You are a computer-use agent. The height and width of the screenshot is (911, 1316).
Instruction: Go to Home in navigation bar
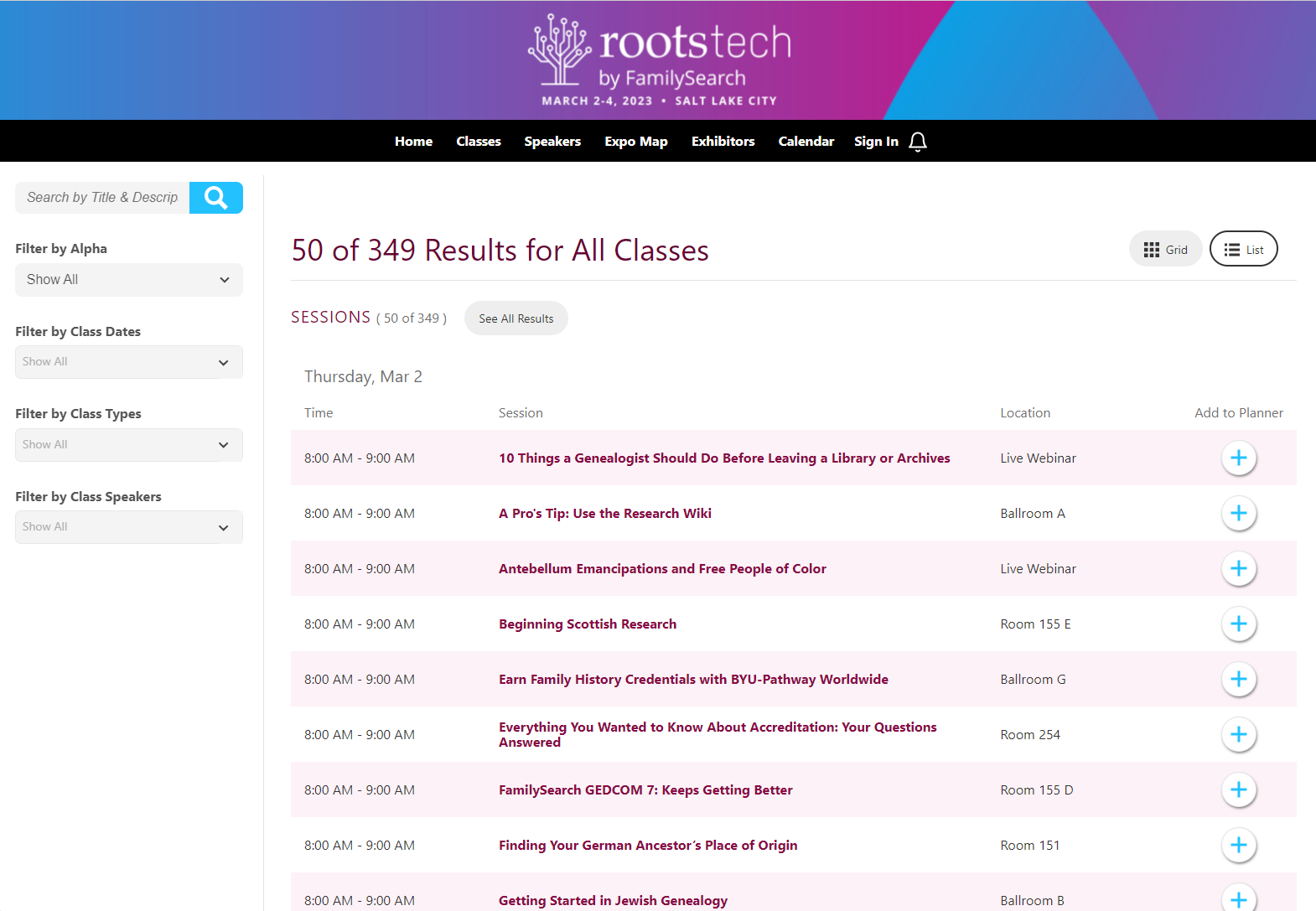414,142
